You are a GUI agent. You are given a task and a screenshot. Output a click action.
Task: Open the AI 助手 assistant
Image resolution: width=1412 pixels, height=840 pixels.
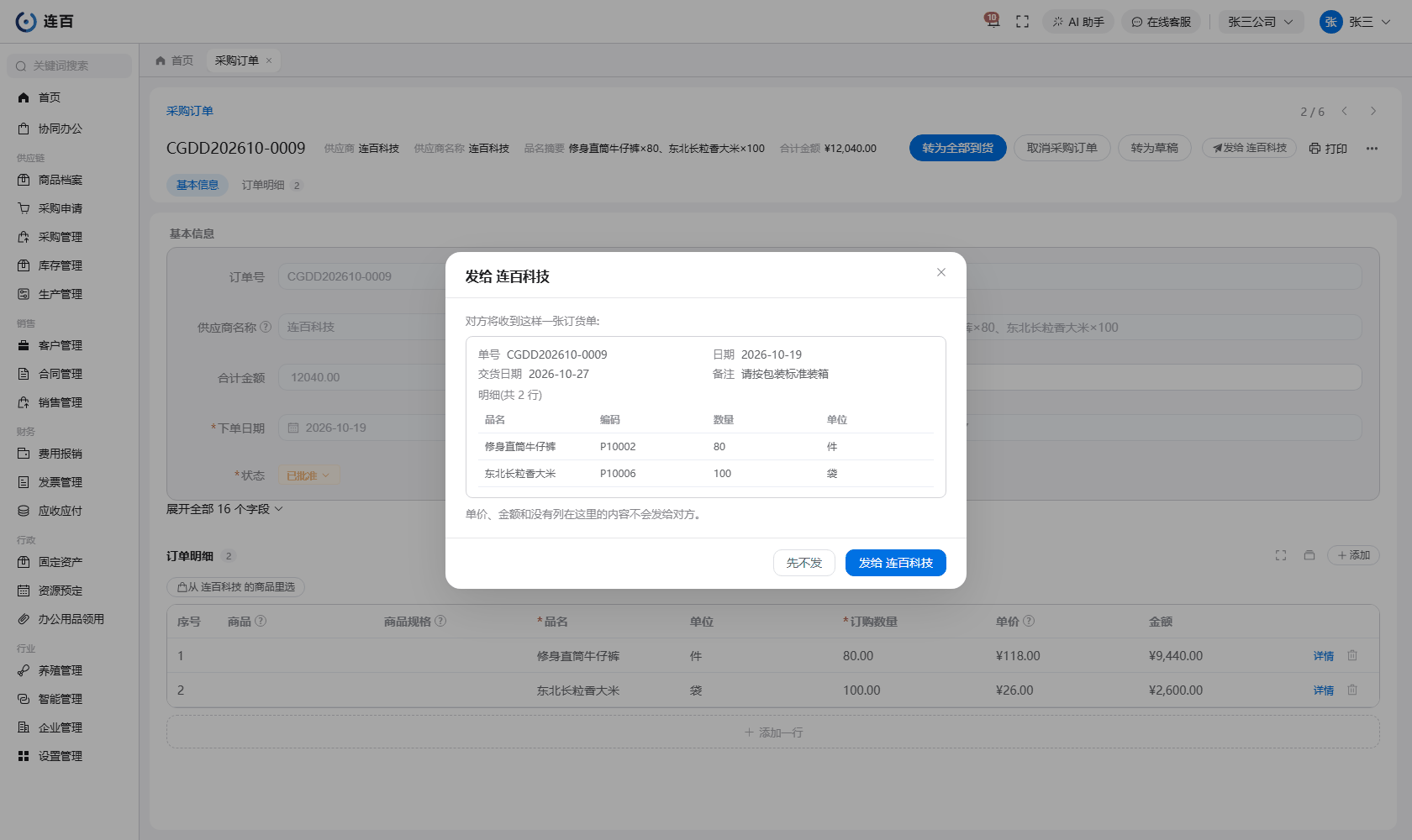tap(1078, 22)
